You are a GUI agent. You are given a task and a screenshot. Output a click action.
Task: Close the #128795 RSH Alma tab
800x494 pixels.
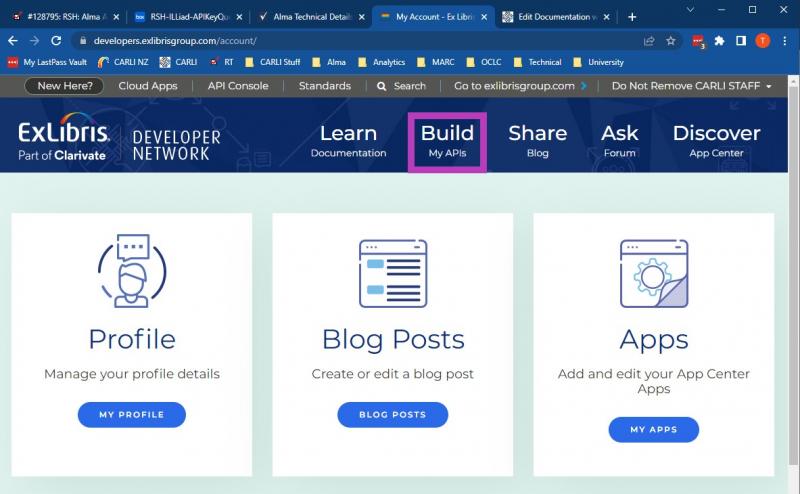tap(116, 17)
